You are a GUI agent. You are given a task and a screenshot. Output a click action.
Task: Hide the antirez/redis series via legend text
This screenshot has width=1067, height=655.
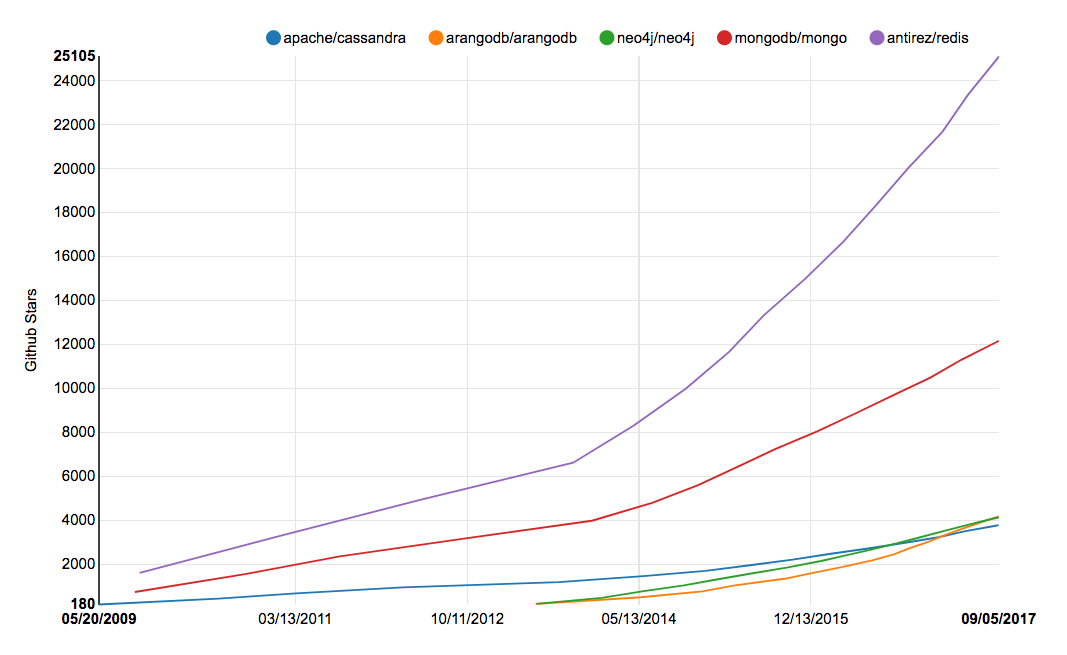927,38
